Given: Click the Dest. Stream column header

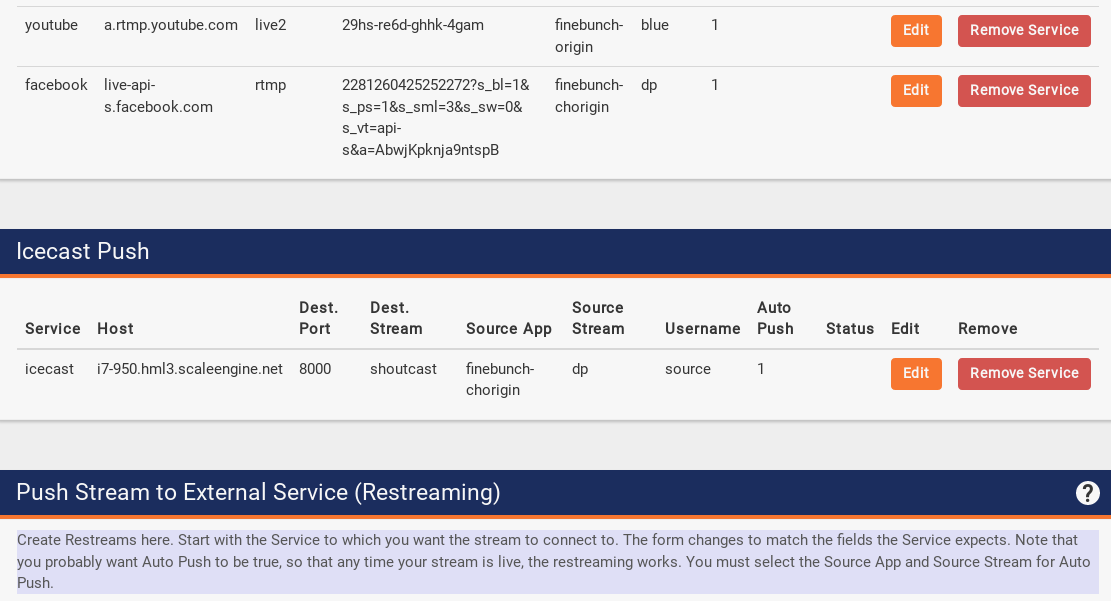Looking at the screenshot, I should [396, 318].
